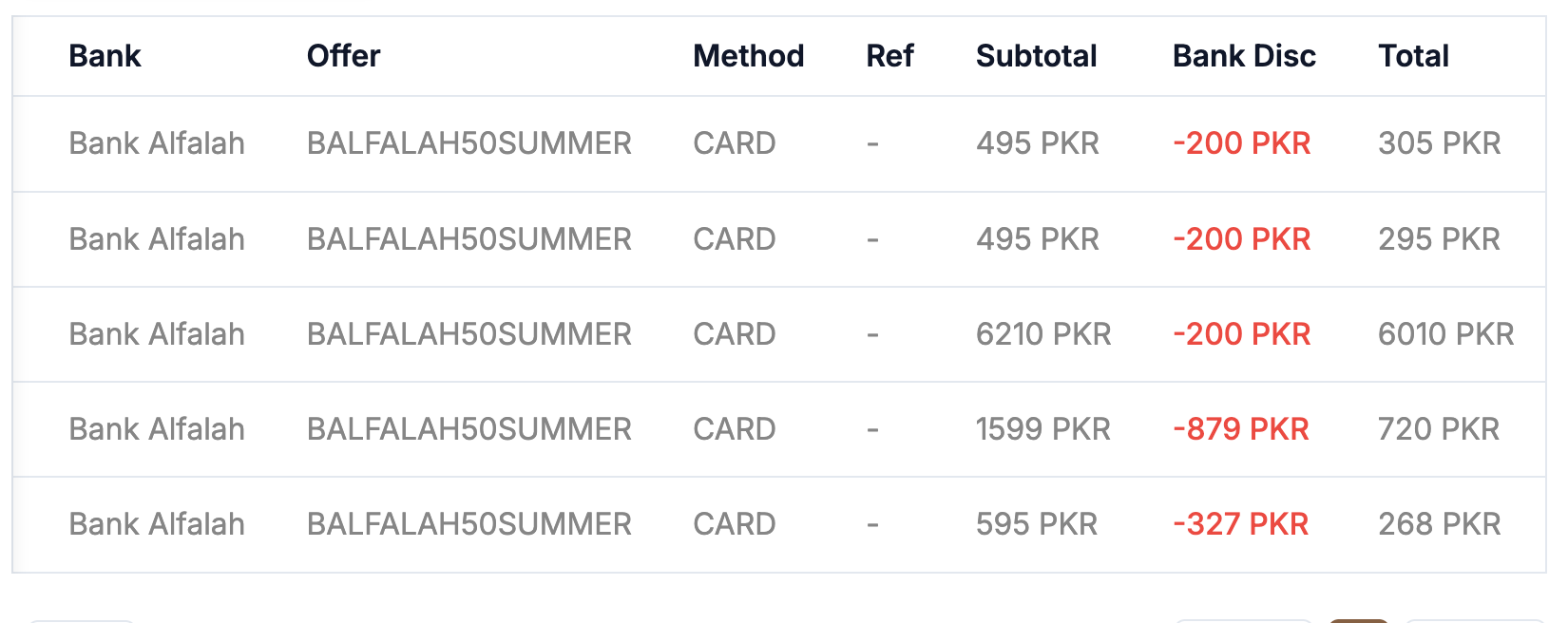Screen dimensions: 1568x623
Task: Click the 295 PKR total value
Action: pos(1439,239)
